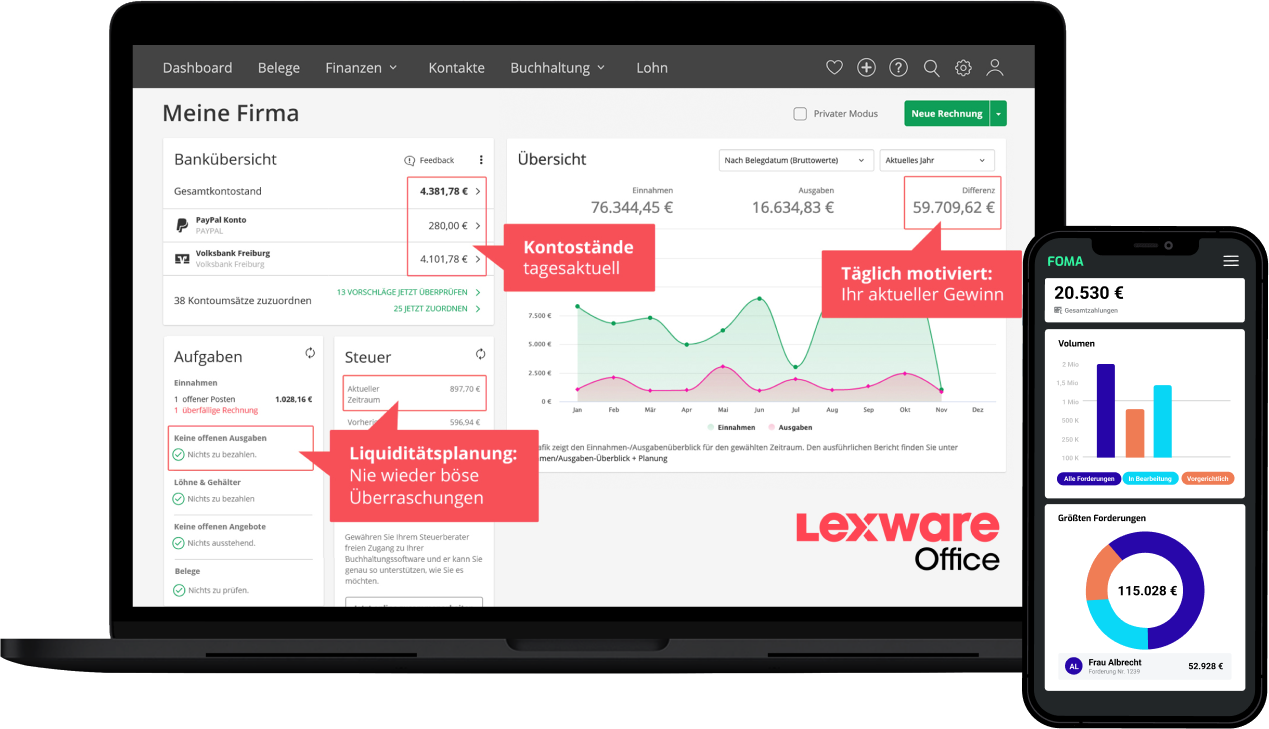Click the Ausgaben total 16.634,83 €
The width and height of the screenshot is (1269, 729).
coord(793,208)
